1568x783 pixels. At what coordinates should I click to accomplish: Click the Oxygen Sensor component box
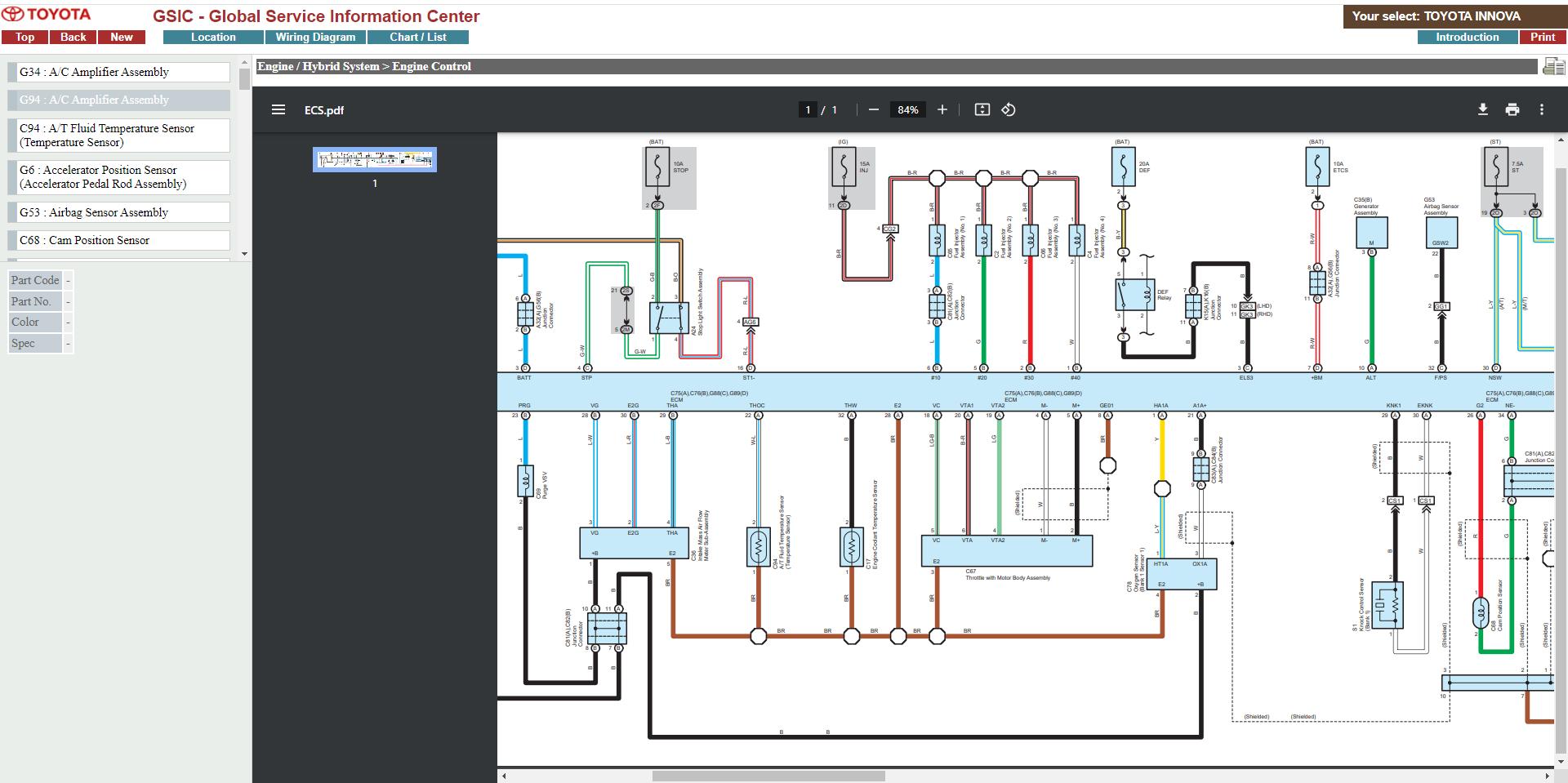click(1182, 574)
